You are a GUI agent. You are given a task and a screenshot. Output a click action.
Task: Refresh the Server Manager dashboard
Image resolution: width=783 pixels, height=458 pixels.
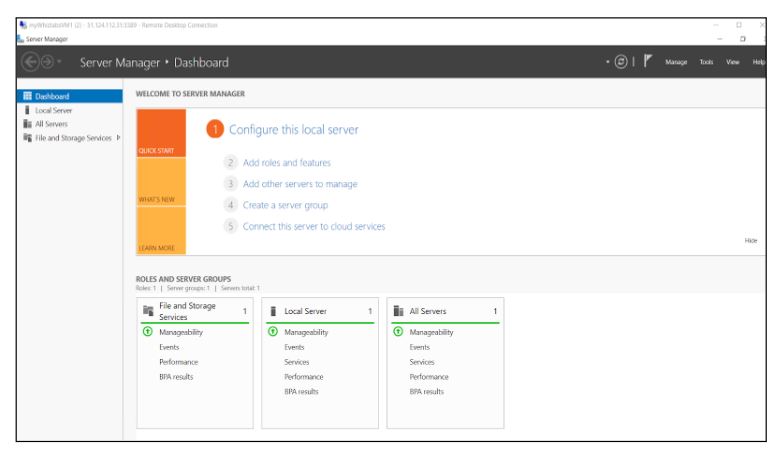coord(621,62)
